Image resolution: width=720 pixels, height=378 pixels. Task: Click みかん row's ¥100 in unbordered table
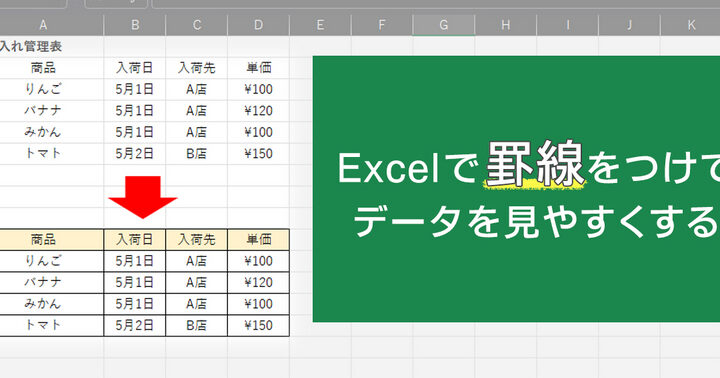click(259, 132)
